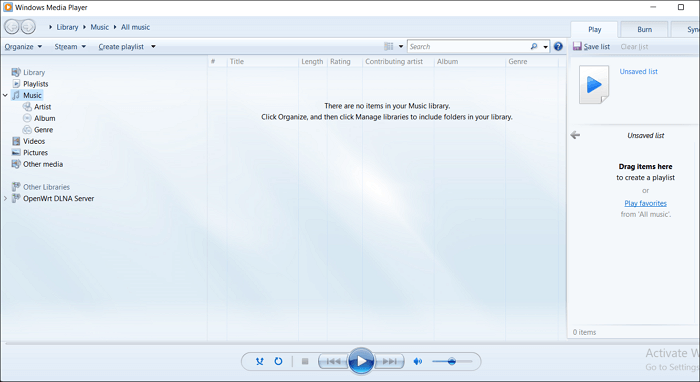Image resolution: width=700 pixels, height=382 pixels.
Task: Toggle shuffle mode
Action: pos(259,361)
